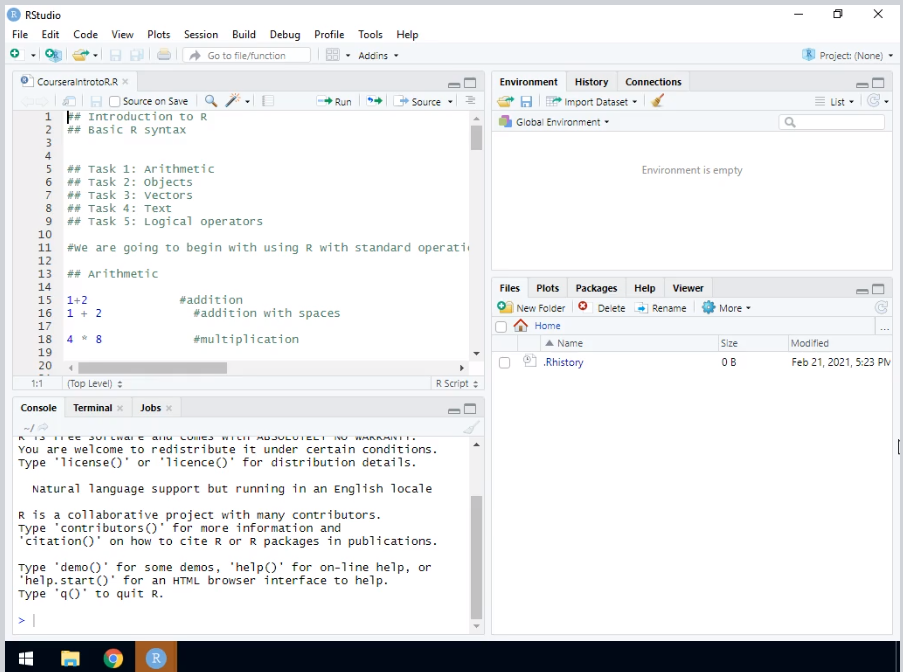Click the New Folder button
The image size is (903, 672).
pos(532,308)
